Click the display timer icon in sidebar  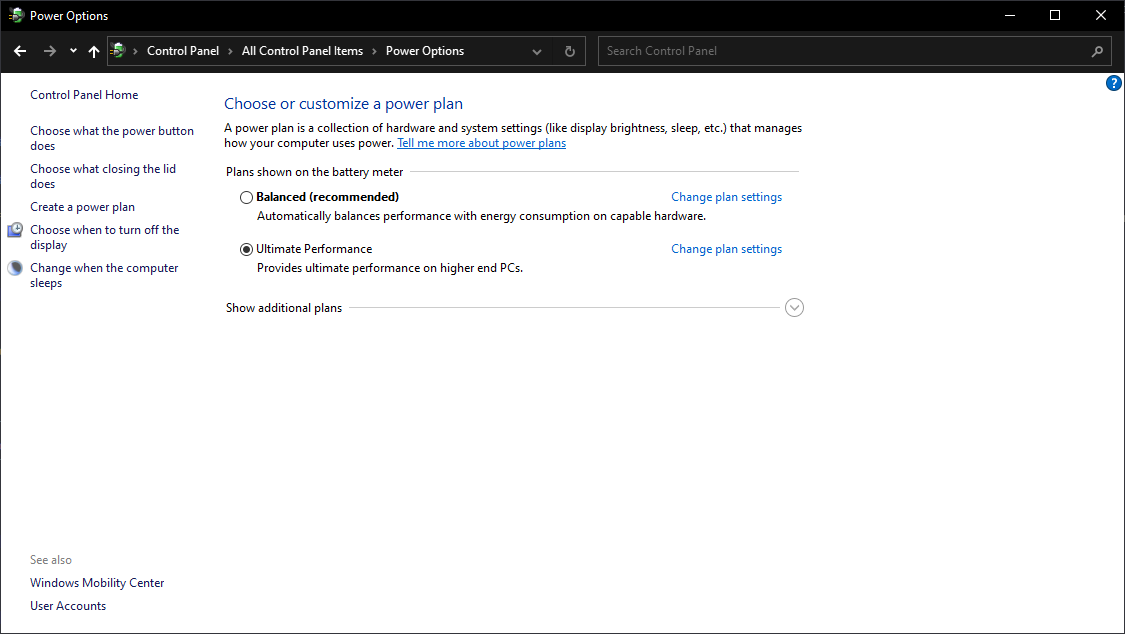tap(15, 231)
